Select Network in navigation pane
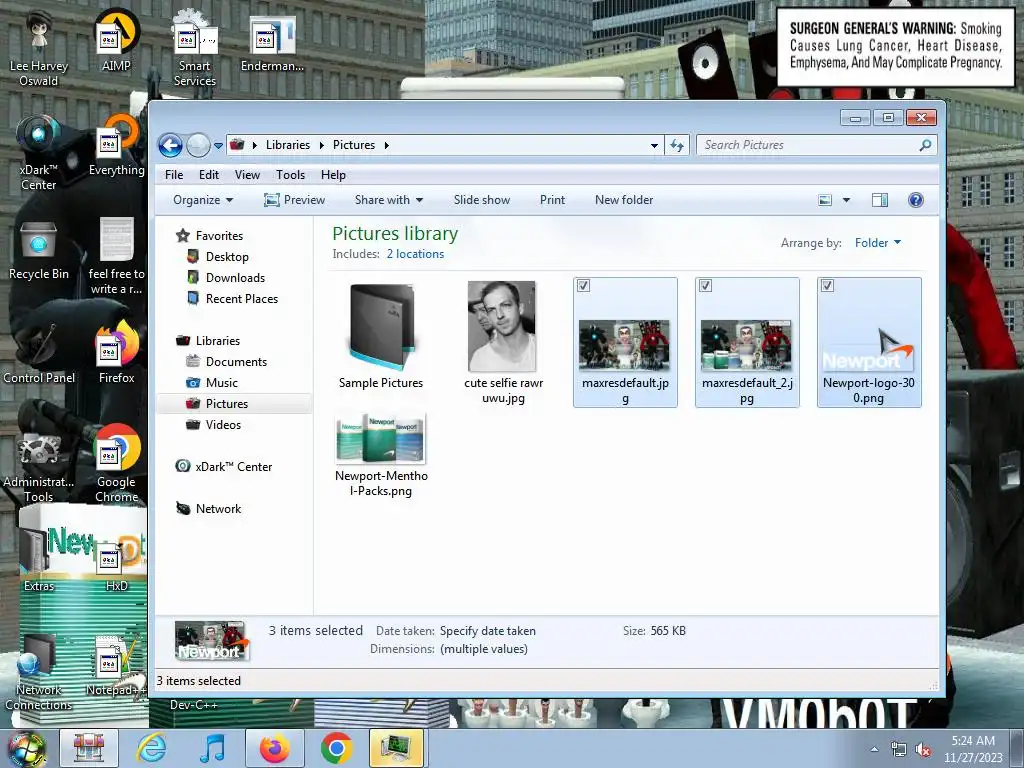This screenshot has height=768, width=1024. [x=218, y=509]
